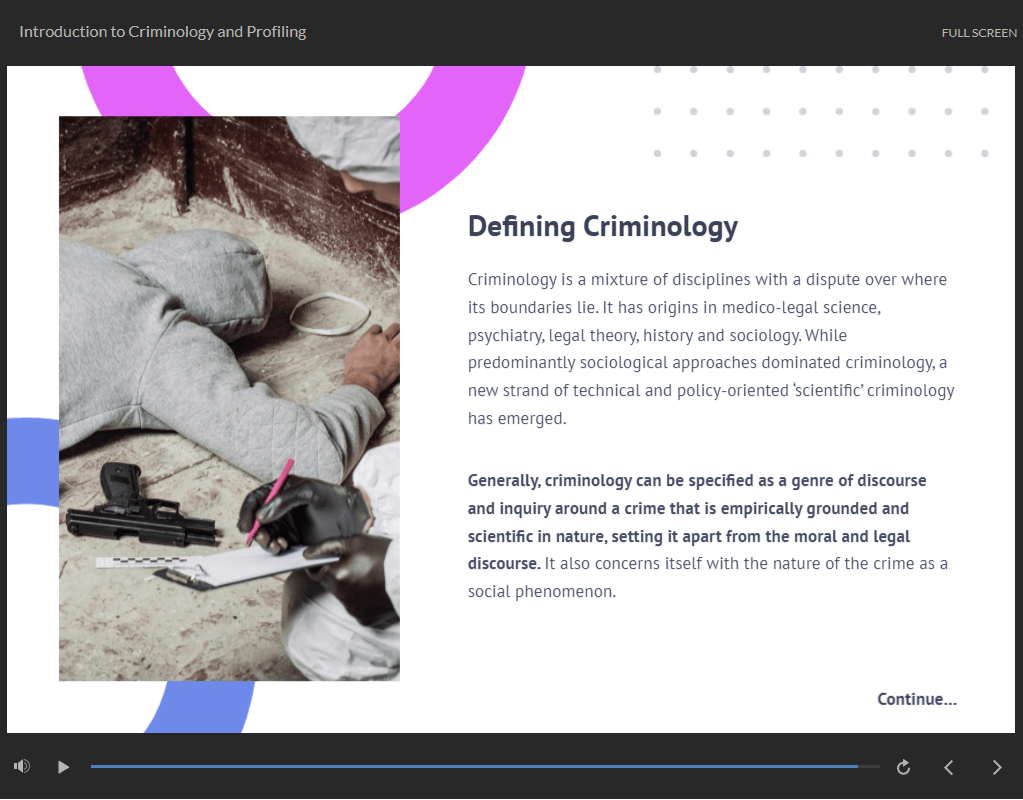This screenshot has width=1023, height=800.
Task: Select the Defining Criminology heading
Action: [602, 226]
